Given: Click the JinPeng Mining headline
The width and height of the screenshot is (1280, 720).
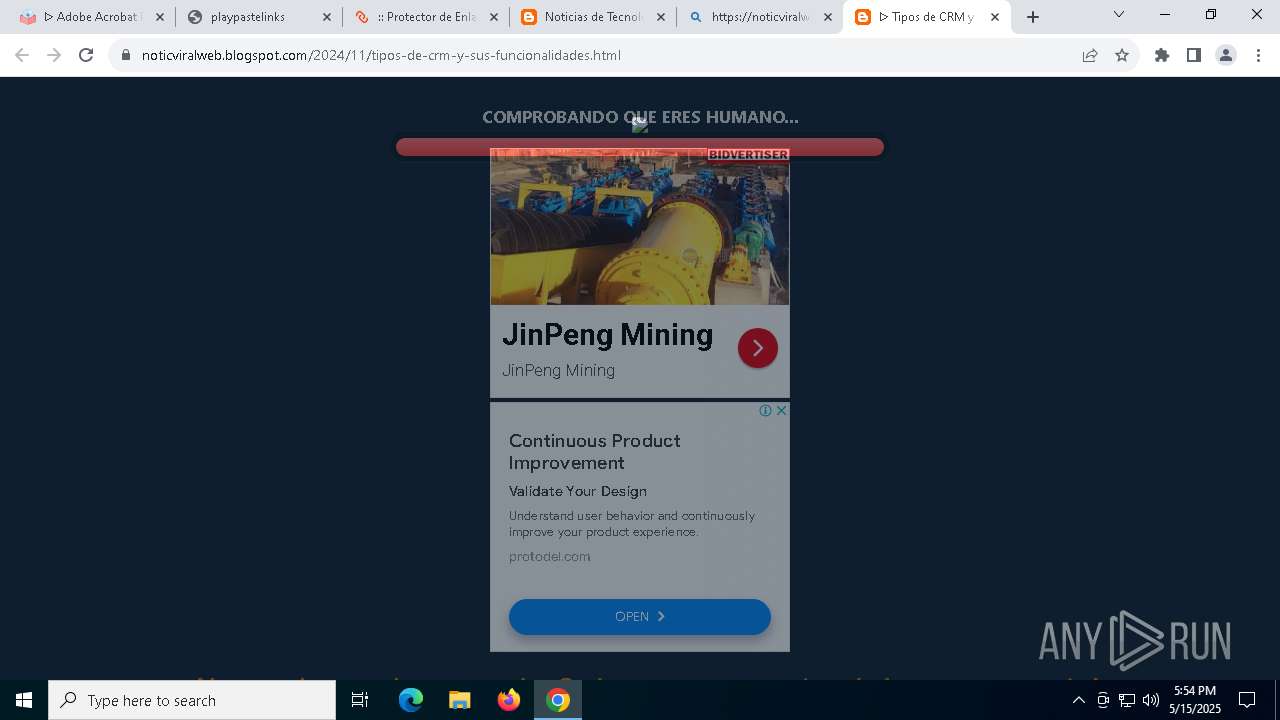Looking at the screenshot, I should tap(608, 334).
